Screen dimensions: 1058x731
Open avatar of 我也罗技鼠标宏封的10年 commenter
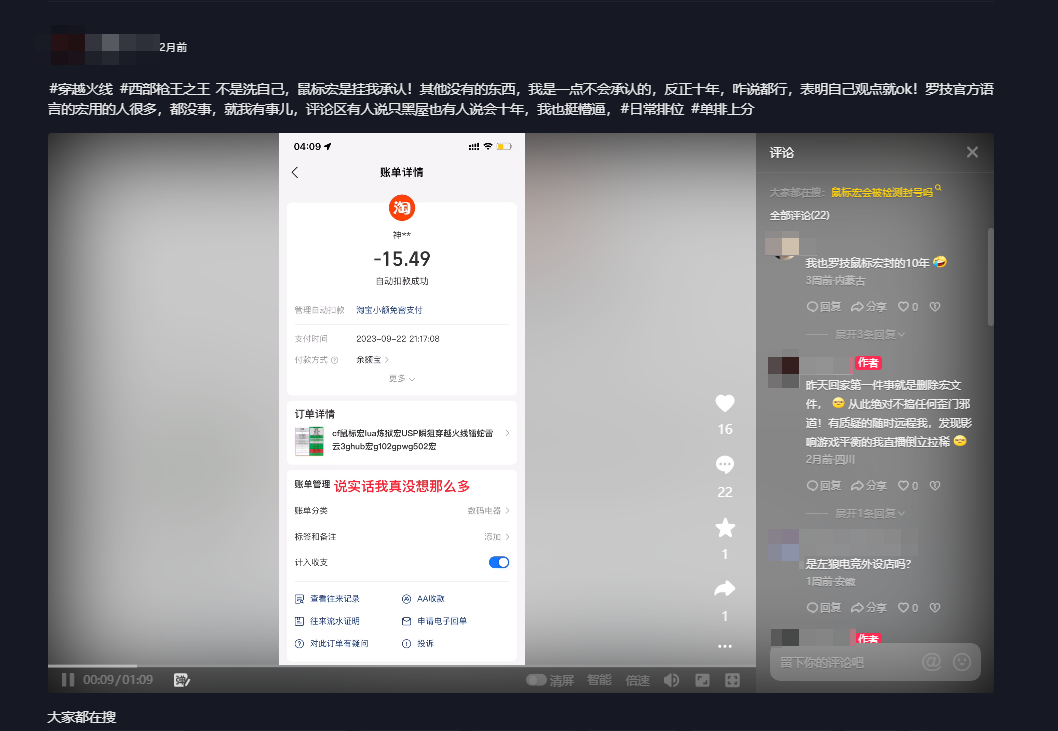[782, 244]
